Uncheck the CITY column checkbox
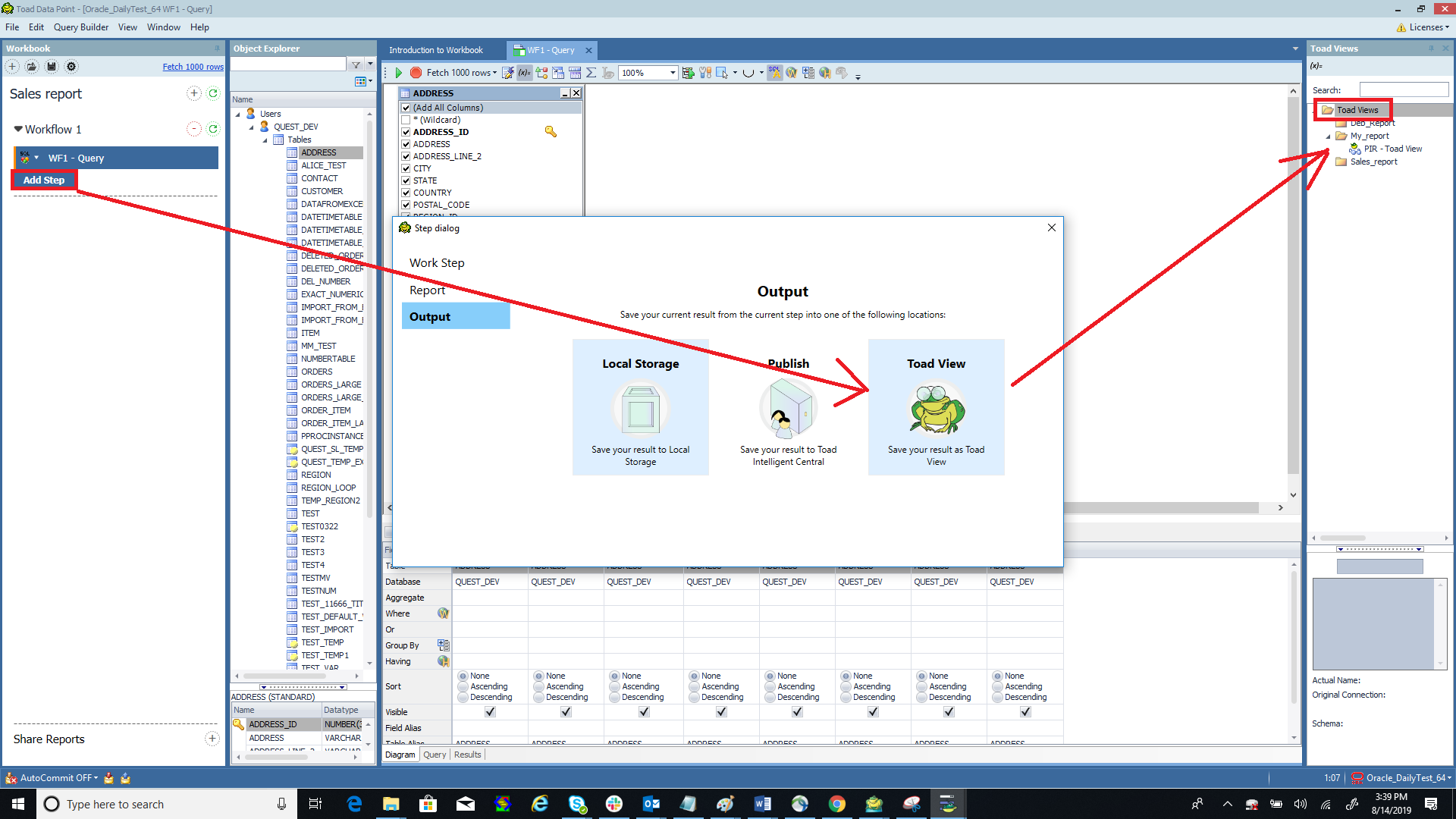Image resolution: width=1456 pixels, height=819 pixels. pos(406,168)
